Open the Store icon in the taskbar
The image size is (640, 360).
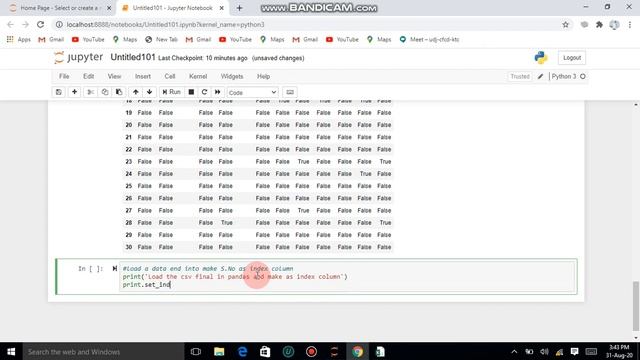pos(265,351)
